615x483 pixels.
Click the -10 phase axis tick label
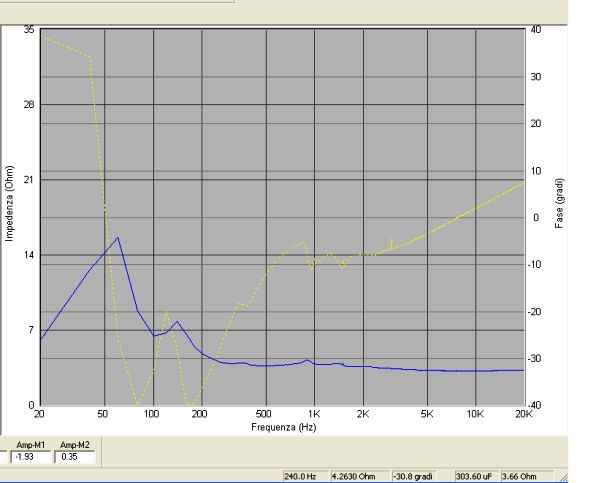click(x=534, y=264)
